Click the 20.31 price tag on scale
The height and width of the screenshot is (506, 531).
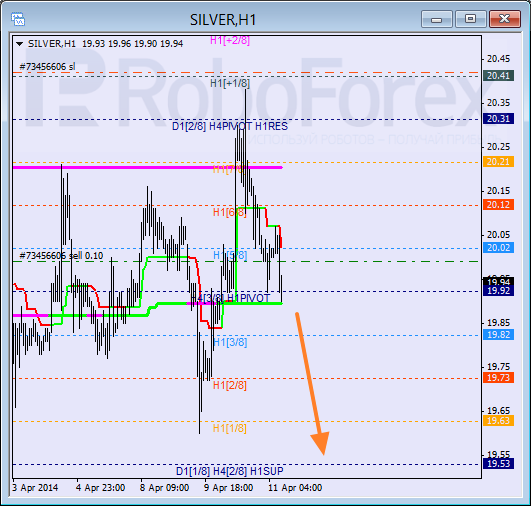pyautogui.click(x=498, y=119)
